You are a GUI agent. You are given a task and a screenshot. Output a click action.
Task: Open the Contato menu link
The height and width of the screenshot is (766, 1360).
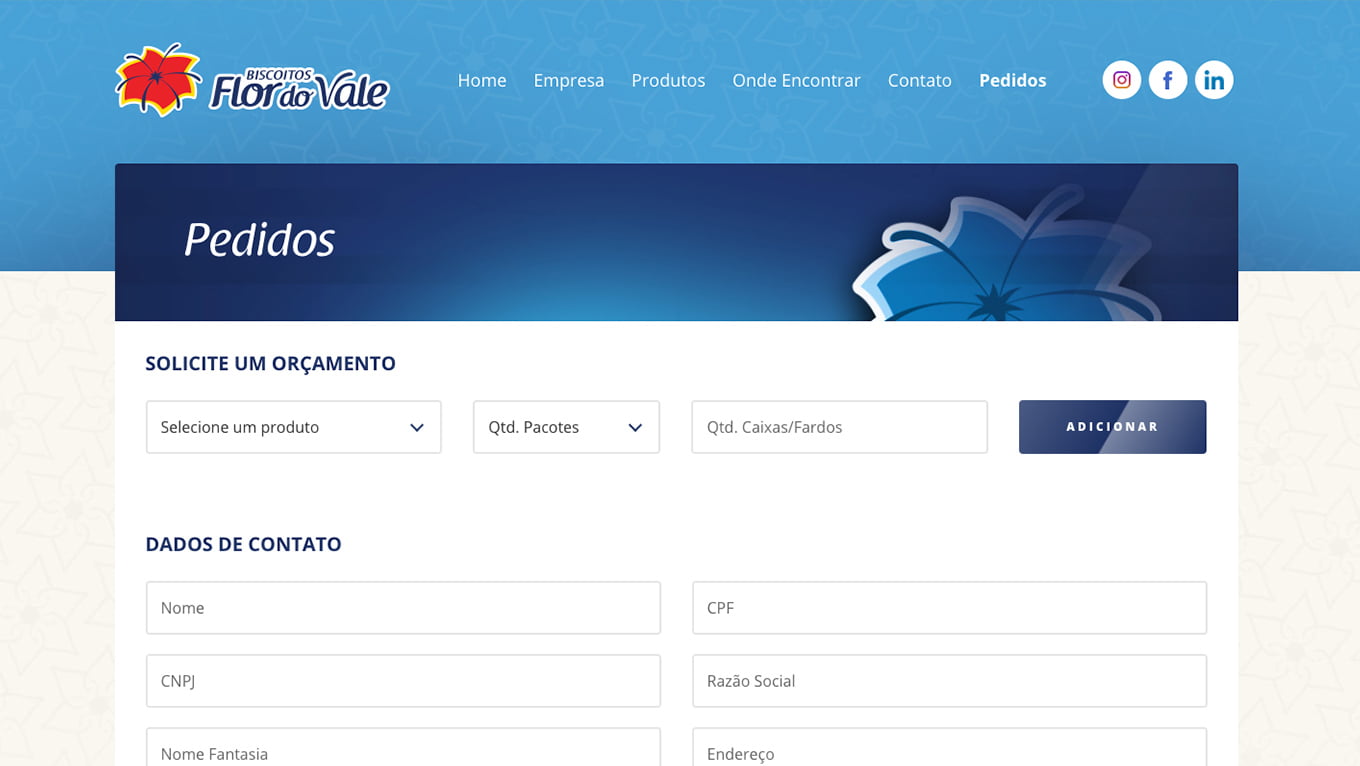point(919,81)
